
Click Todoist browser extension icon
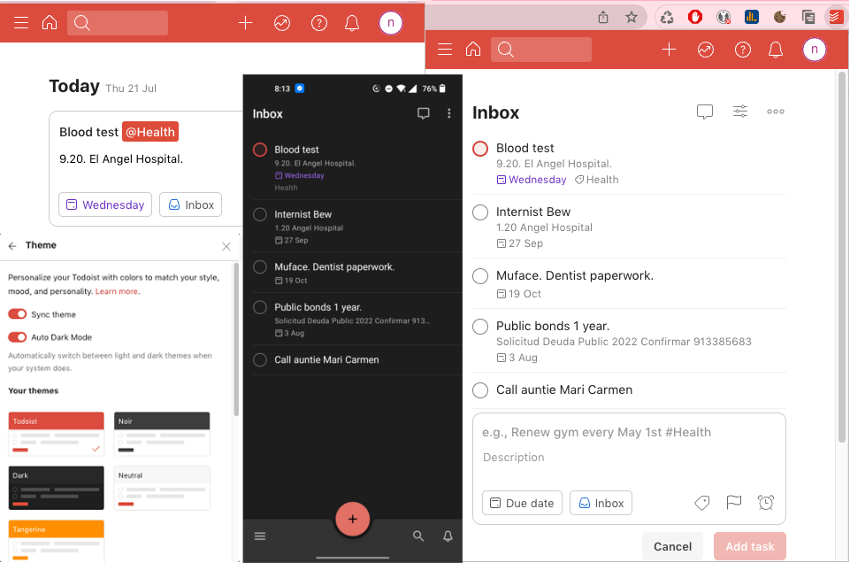point(835,17)
